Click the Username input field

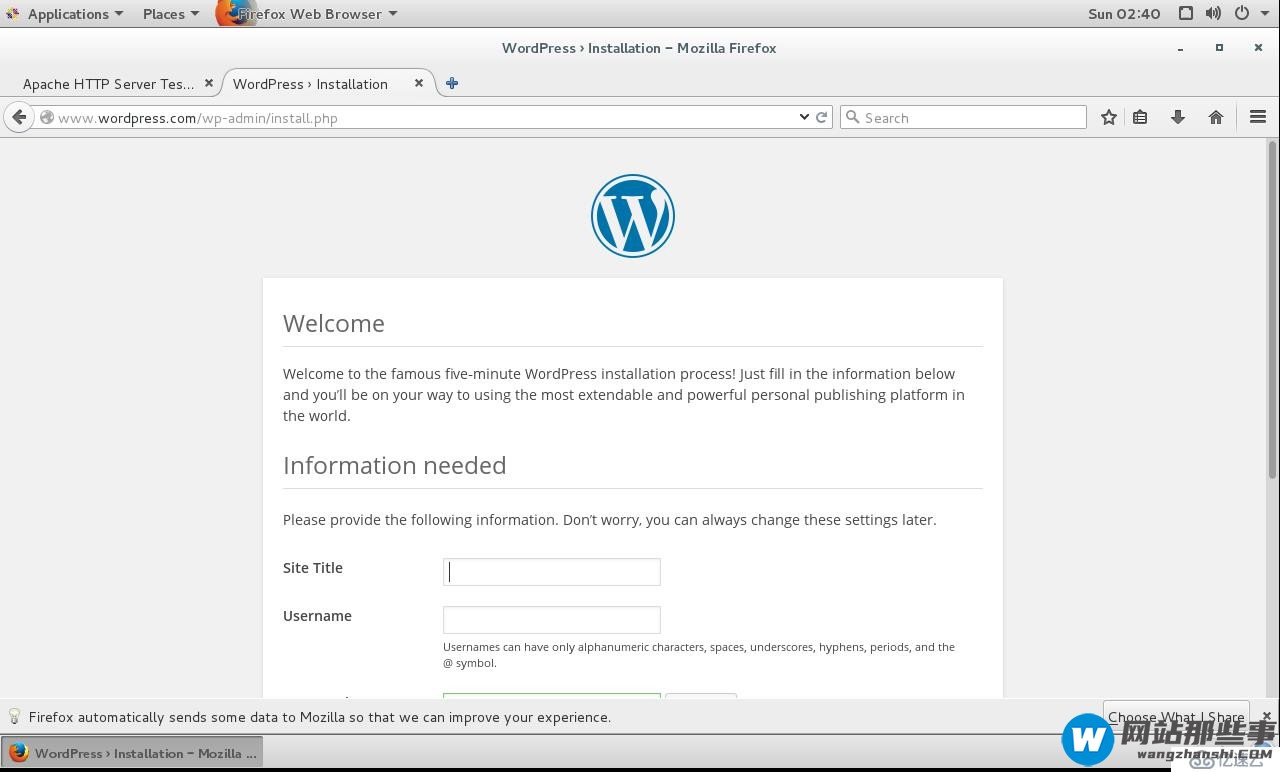[x=552, y=620]
